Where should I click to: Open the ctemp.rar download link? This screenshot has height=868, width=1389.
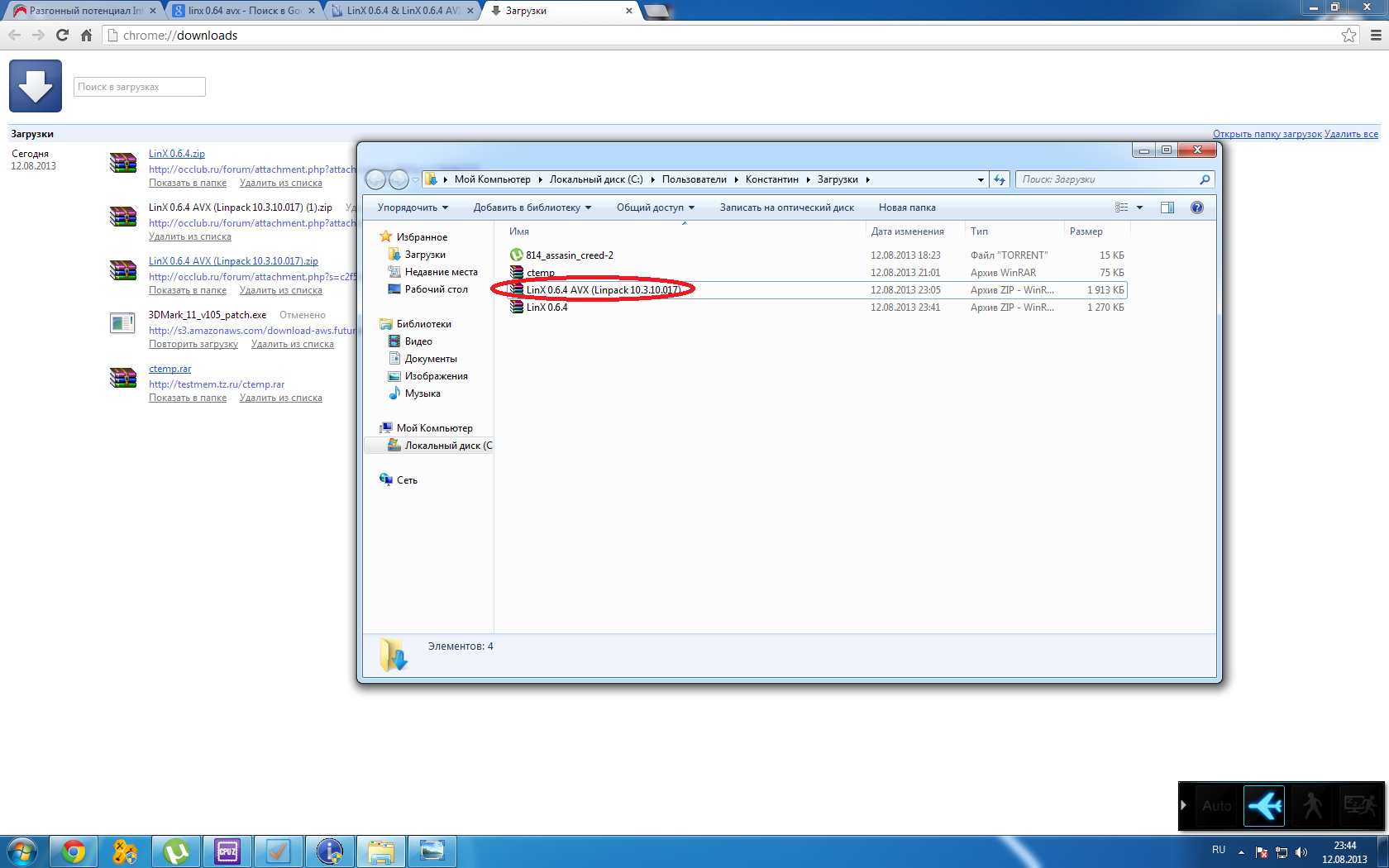coord(170,369)
